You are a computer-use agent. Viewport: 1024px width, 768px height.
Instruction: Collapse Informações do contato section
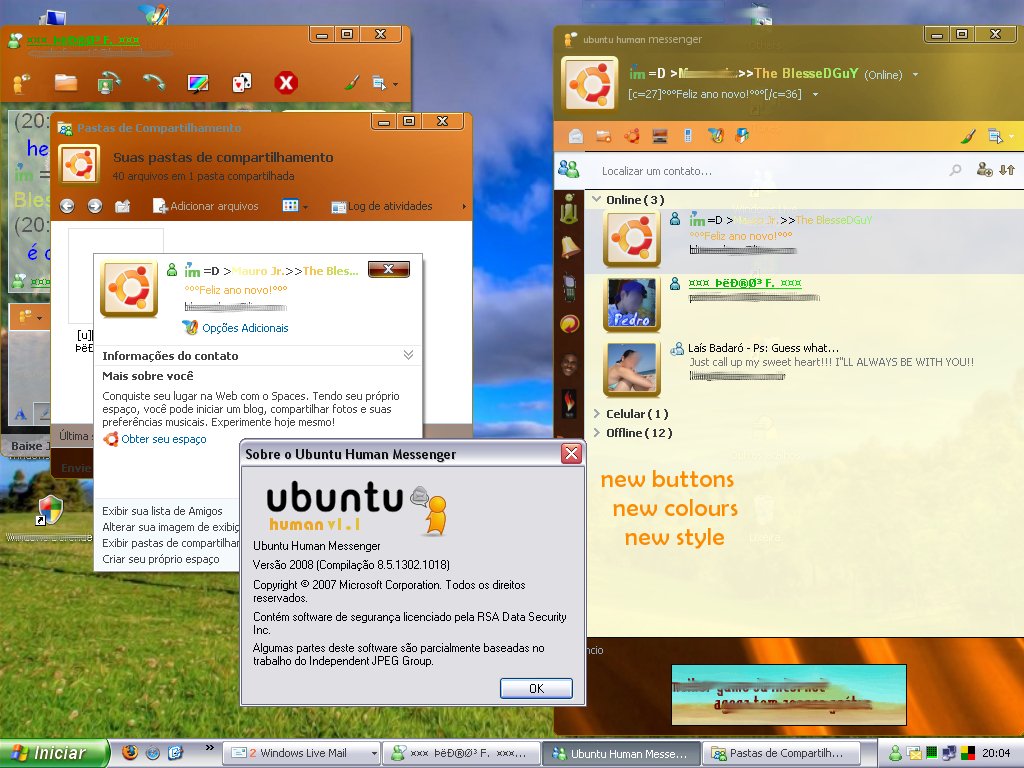408,355
